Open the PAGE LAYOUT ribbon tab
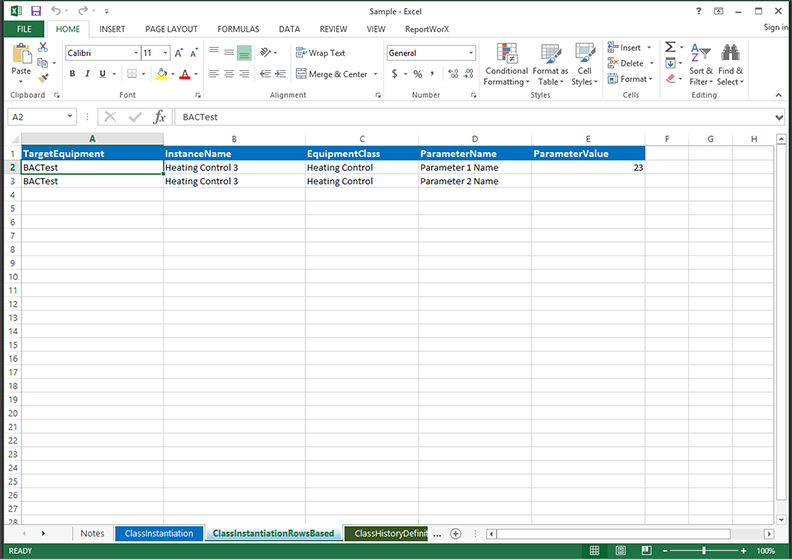 pos(170,29)
